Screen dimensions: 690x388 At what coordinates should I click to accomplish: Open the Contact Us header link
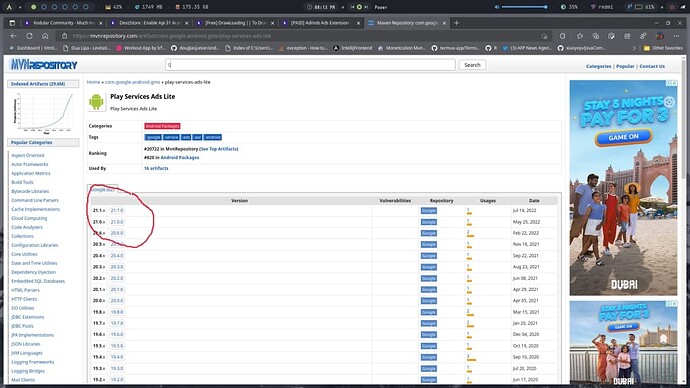[x=652, y=66]
